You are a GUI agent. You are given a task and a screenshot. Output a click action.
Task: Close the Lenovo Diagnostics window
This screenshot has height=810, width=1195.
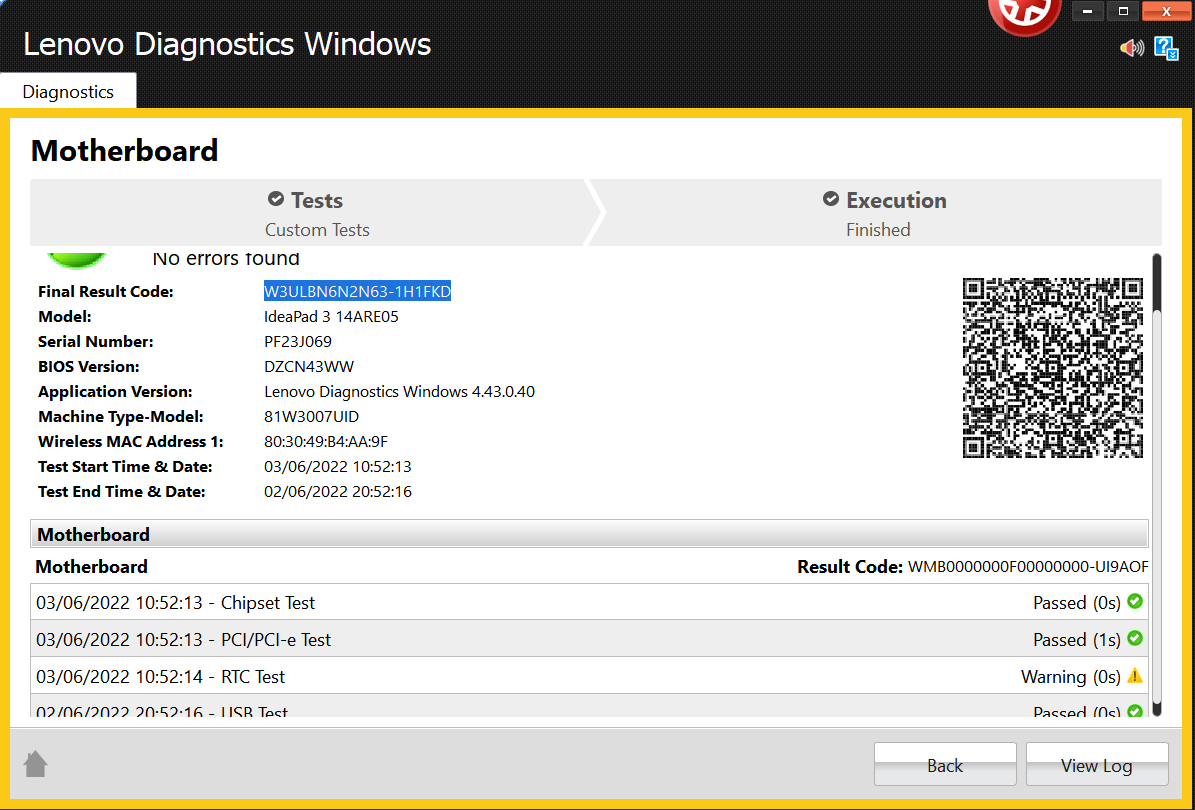click(1167, 11)
